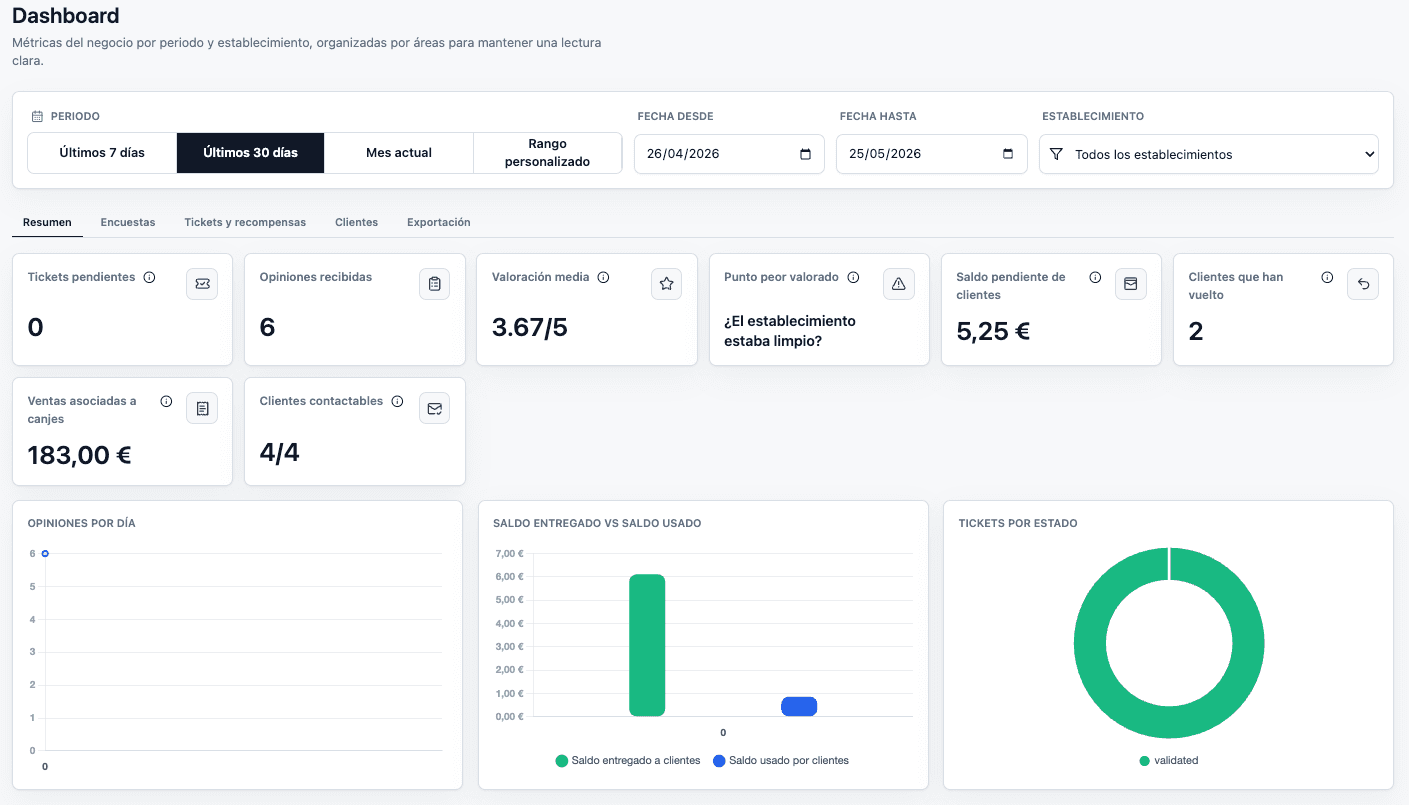Viewport: 1409px width, 805px height.
Task: Switch to the Resumen tab
Action: point(47,222)
